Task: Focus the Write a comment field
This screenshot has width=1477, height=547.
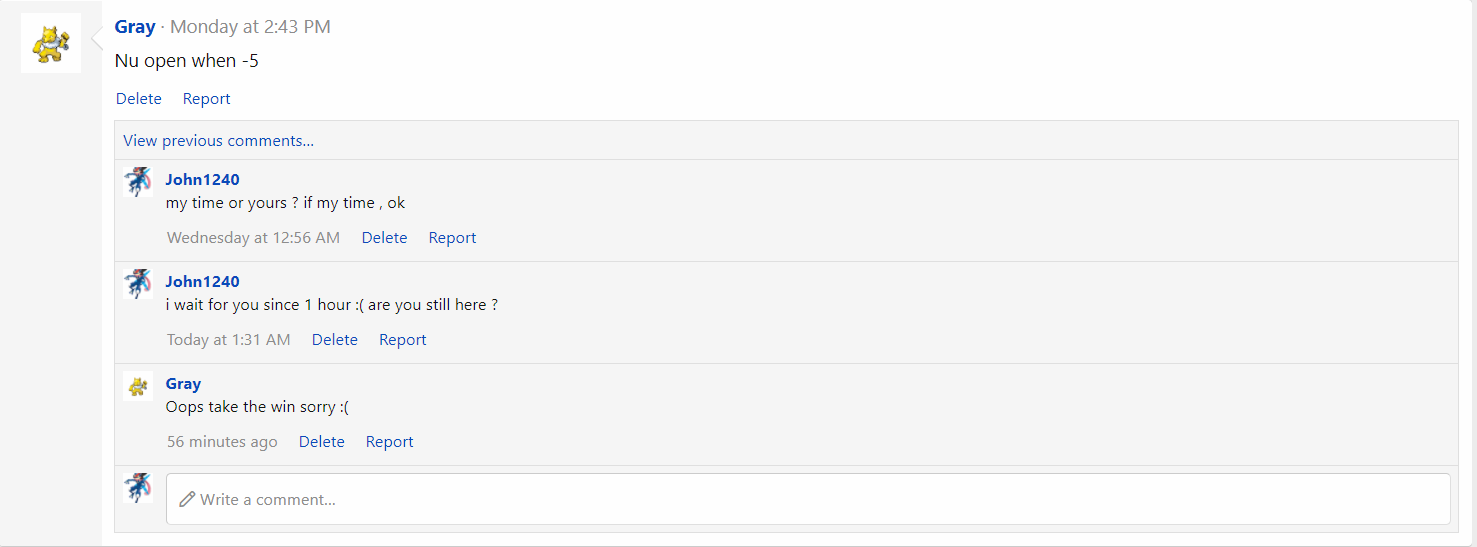Action: 808,499
